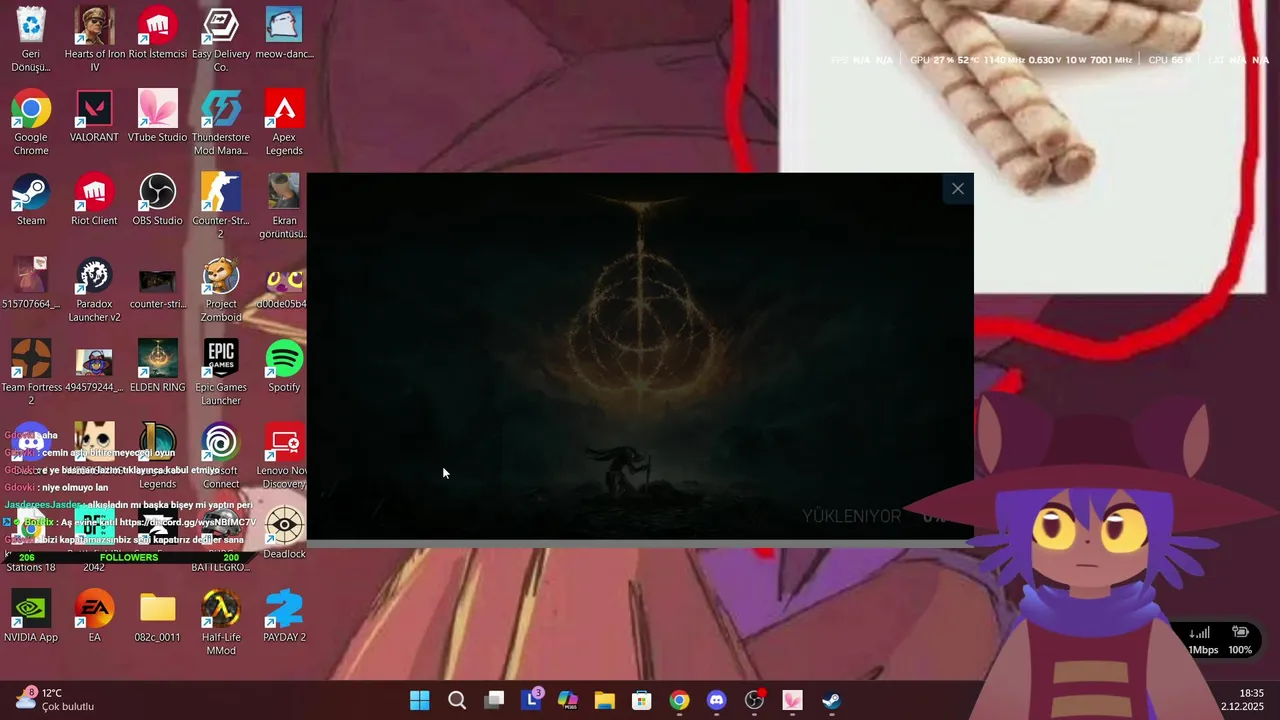Screen dimensions: 1280x720
Task: Launch VALORANT from the desktop
Action: tap(94, 117)
